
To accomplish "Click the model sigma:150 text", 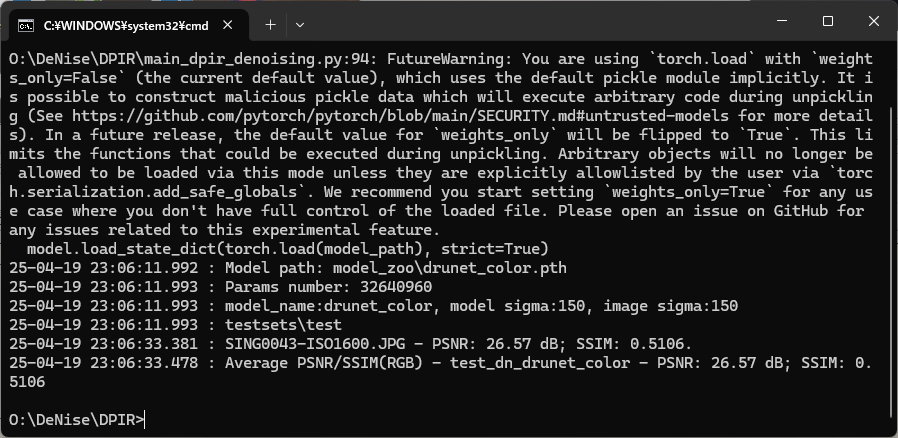I will (x=518, y=306).
